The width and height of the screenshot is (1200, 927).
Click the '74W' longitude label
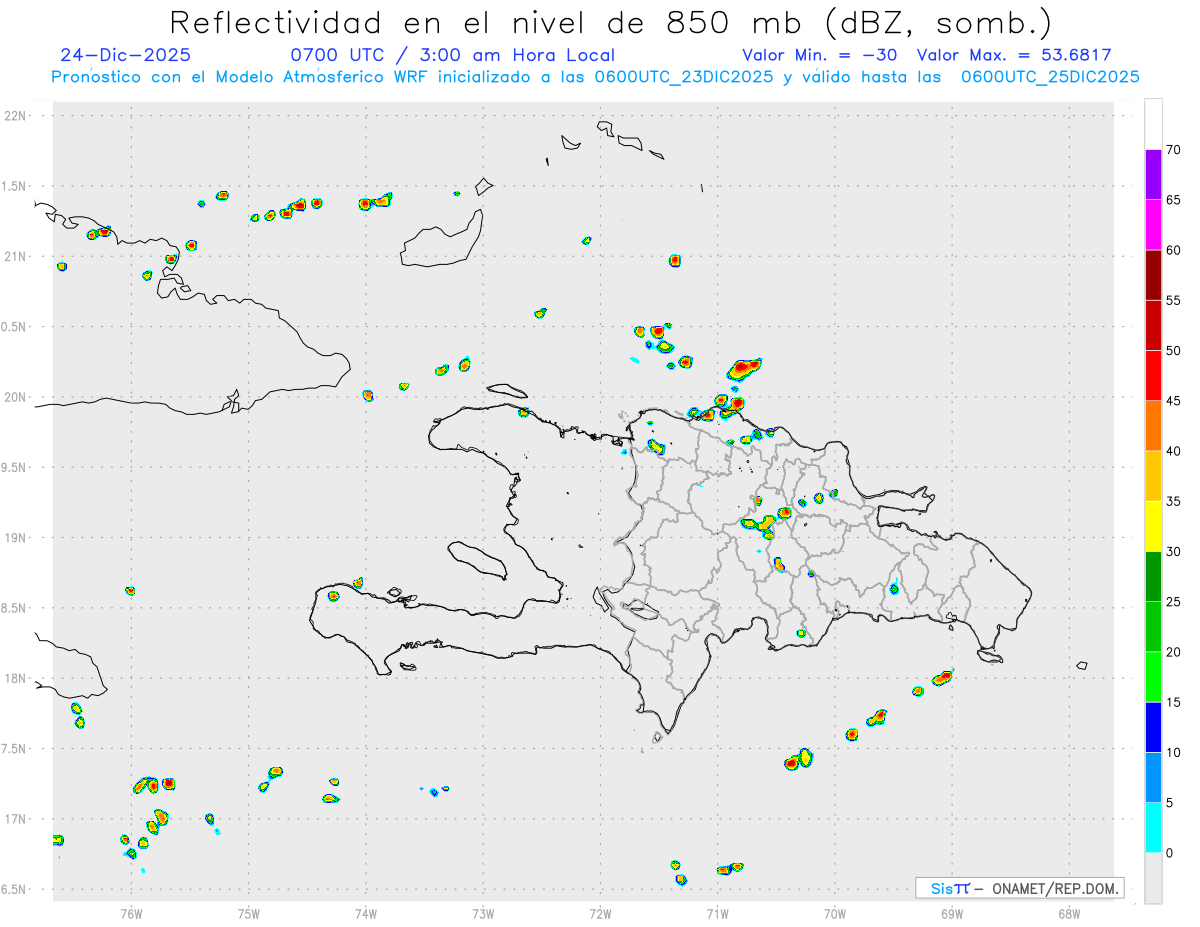coord(366,913)
